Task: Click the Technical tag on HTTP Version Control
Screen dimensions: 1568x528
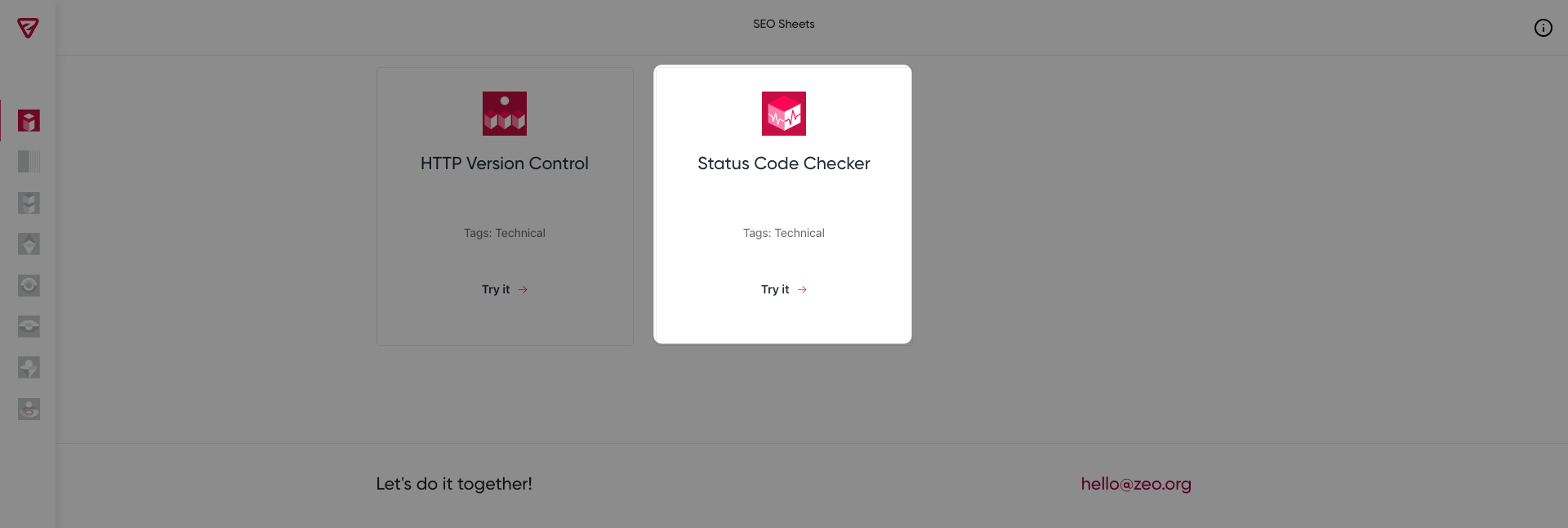Action: 520,233
